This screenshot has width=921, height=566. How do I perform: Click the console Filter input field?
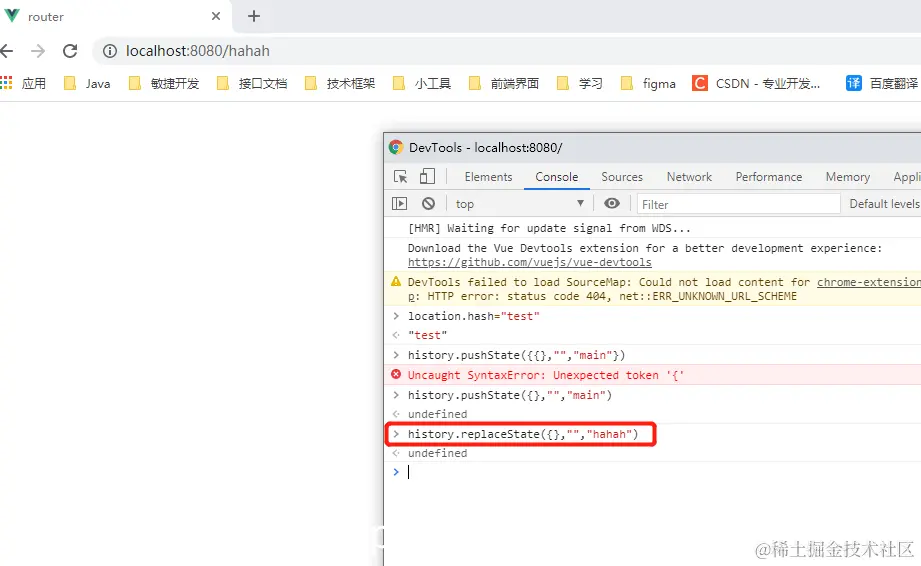tap(738, 204)
